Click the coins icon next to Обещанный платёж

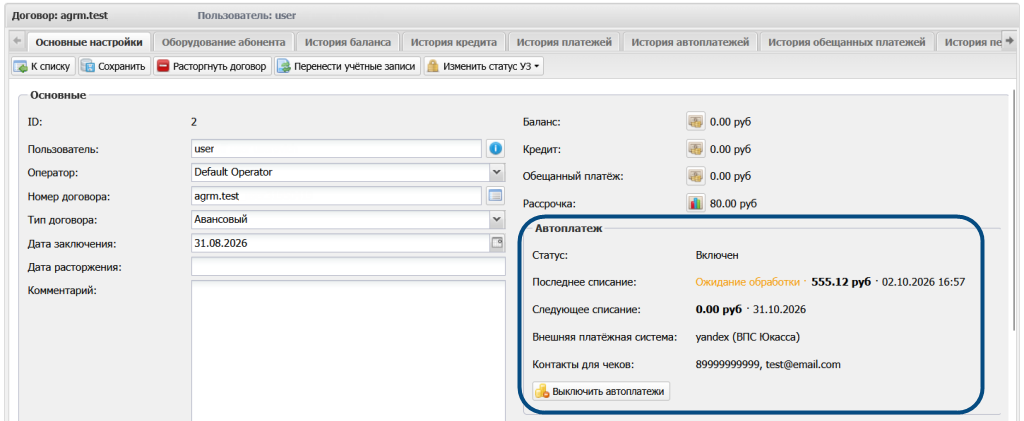tap(696, 176)
